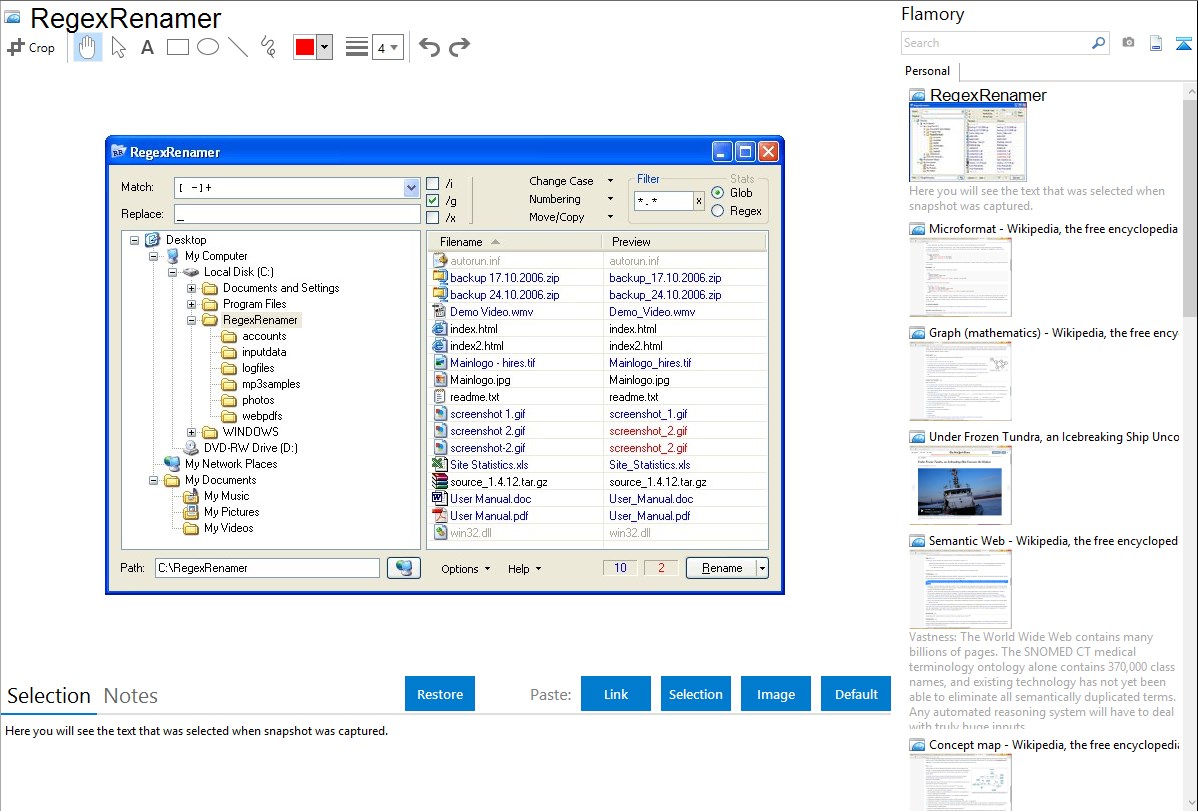This screenshot has height=811, width=1198.
Task: Open the Move/Copy menu
Action: [571, 217]
